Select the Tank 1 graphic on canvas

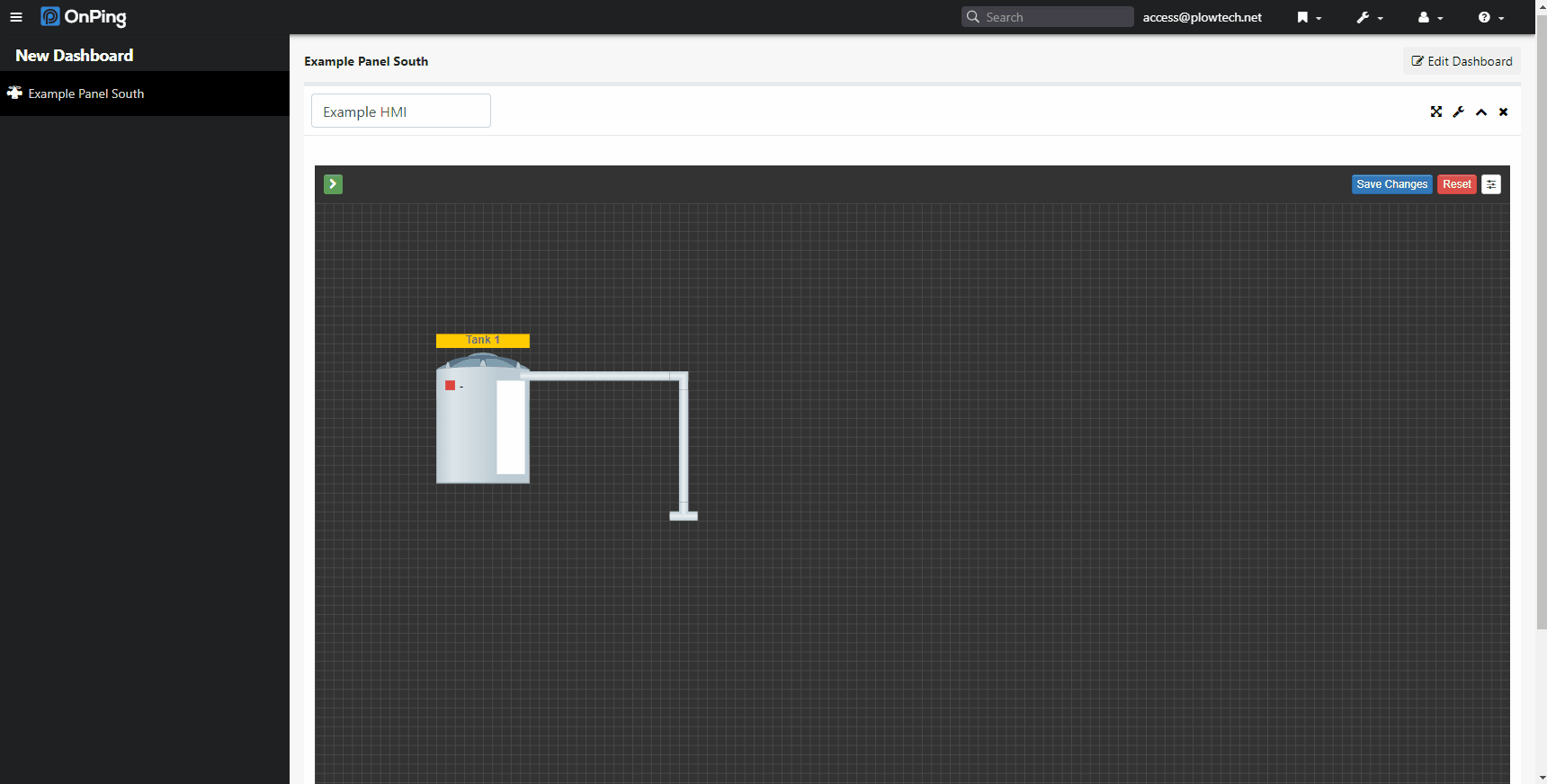tap(468, 432)
